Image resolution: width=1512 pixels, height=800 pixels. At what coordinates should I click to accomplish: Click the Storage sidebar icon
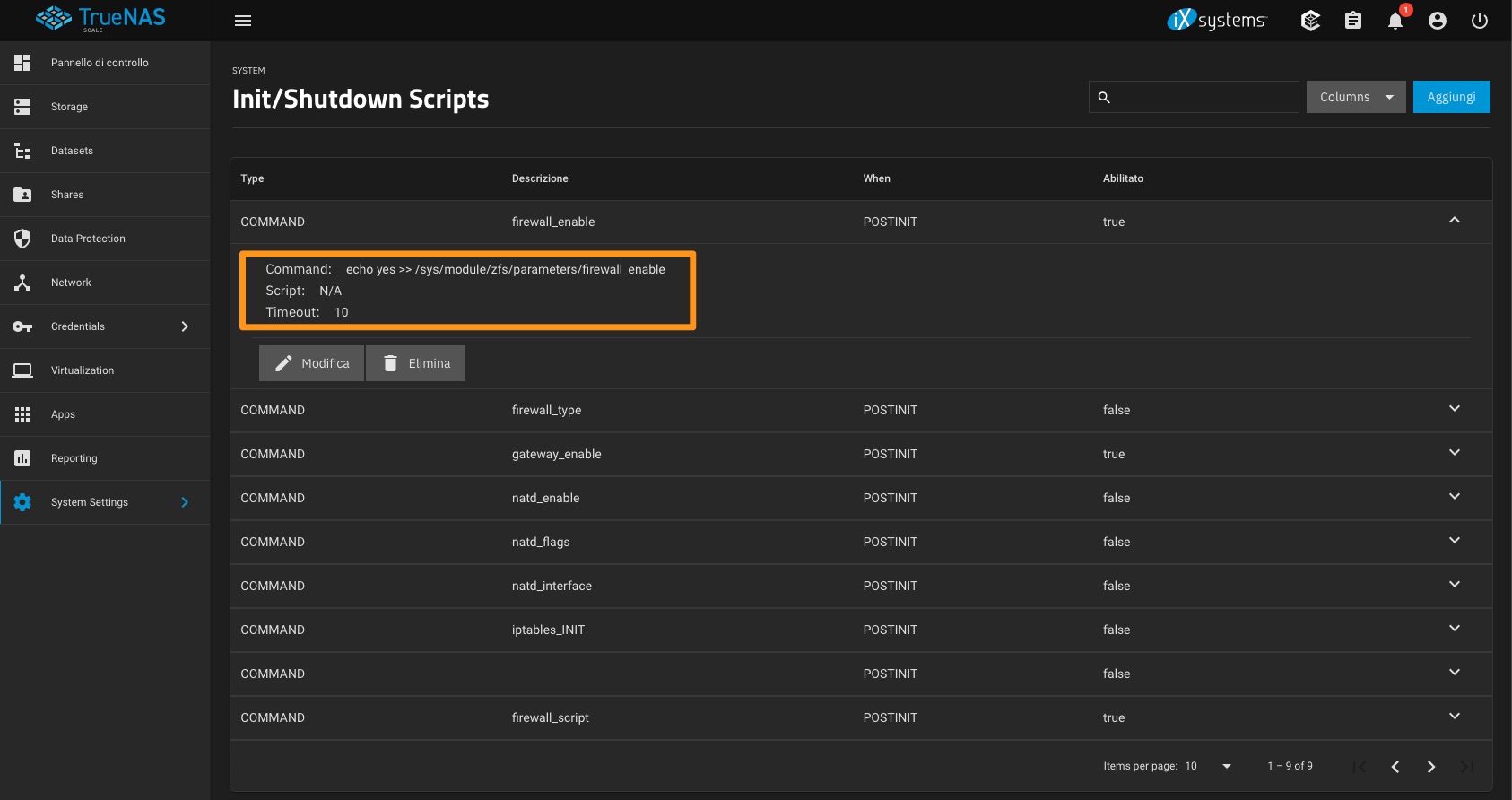pos(22,107)
